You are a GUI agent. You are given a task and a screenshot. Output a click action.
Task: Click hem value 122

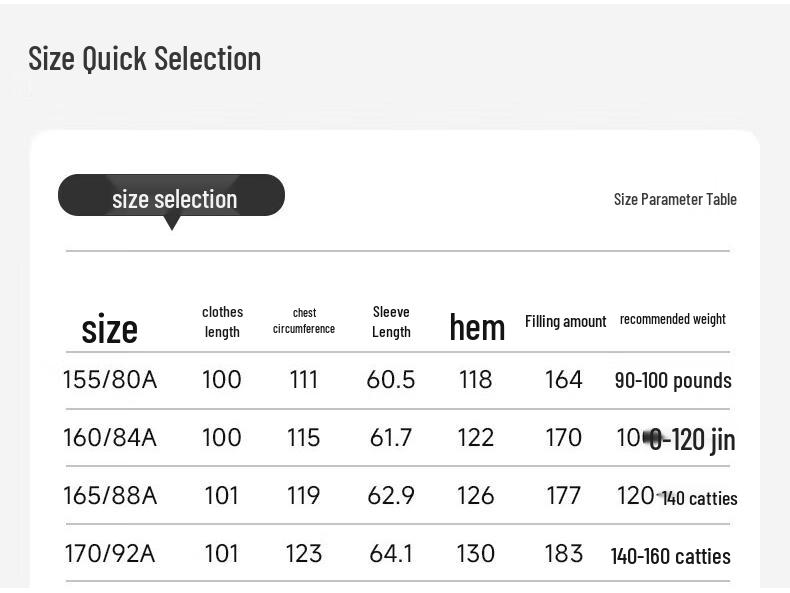tap(475, 438)
